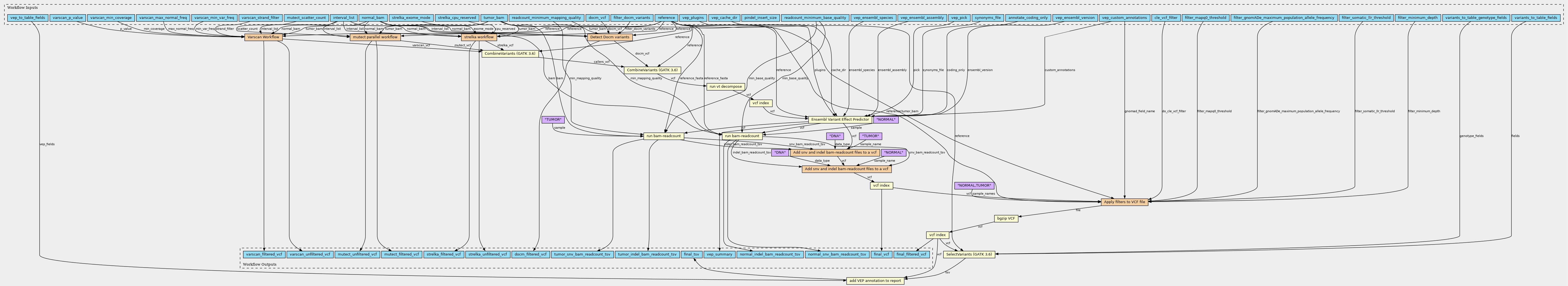Select the Ensembl Variant Effect Predictor node
Screen dimensions: 1568x286
click(x=839, y=119)
